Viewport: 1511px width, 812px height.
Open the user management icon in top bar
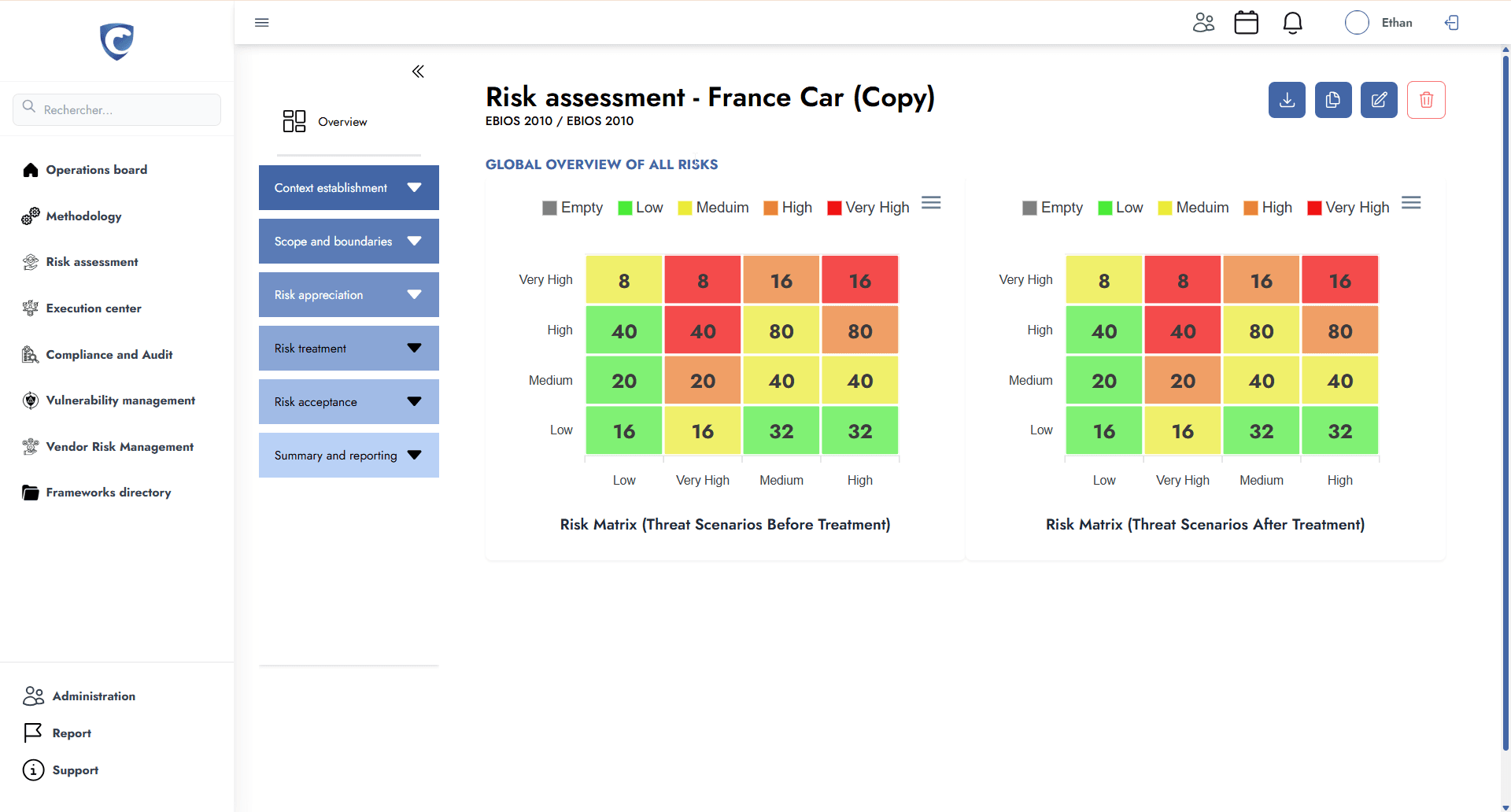pyautogui.click(x=1203, y=23)
